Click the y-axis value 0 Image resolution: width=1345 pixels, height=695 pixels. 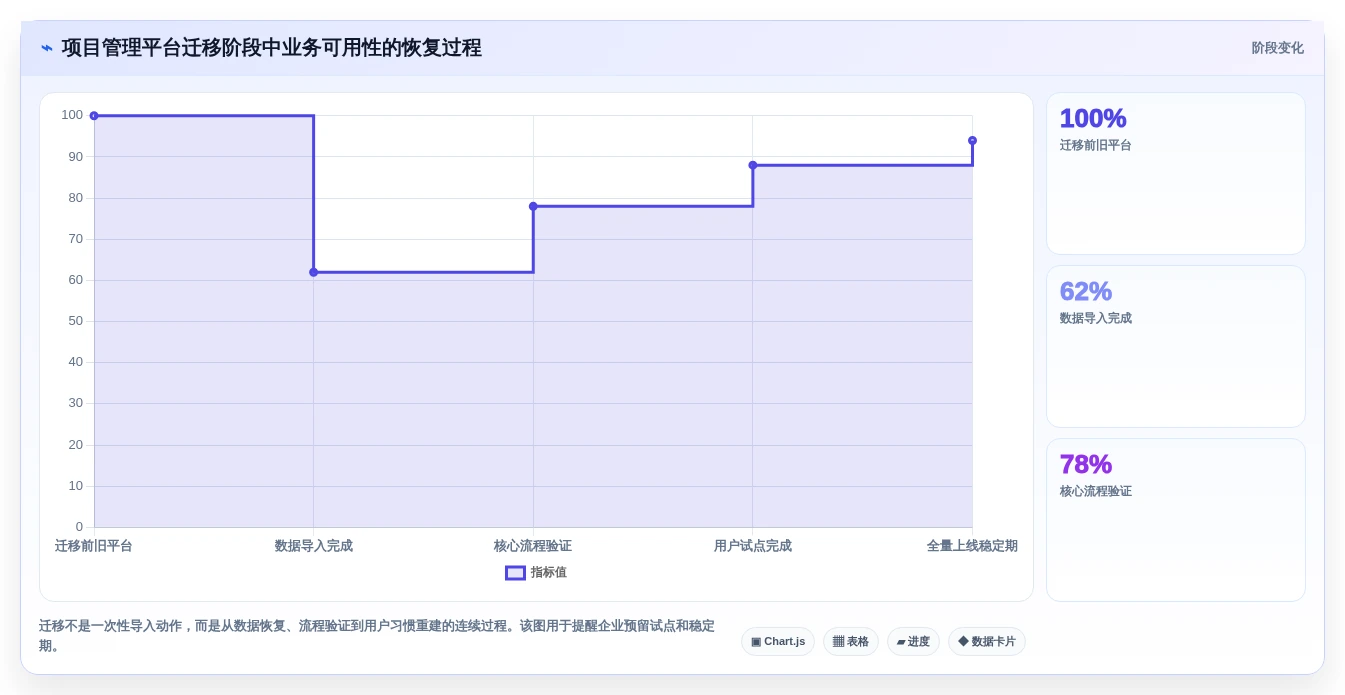[80, 527]
